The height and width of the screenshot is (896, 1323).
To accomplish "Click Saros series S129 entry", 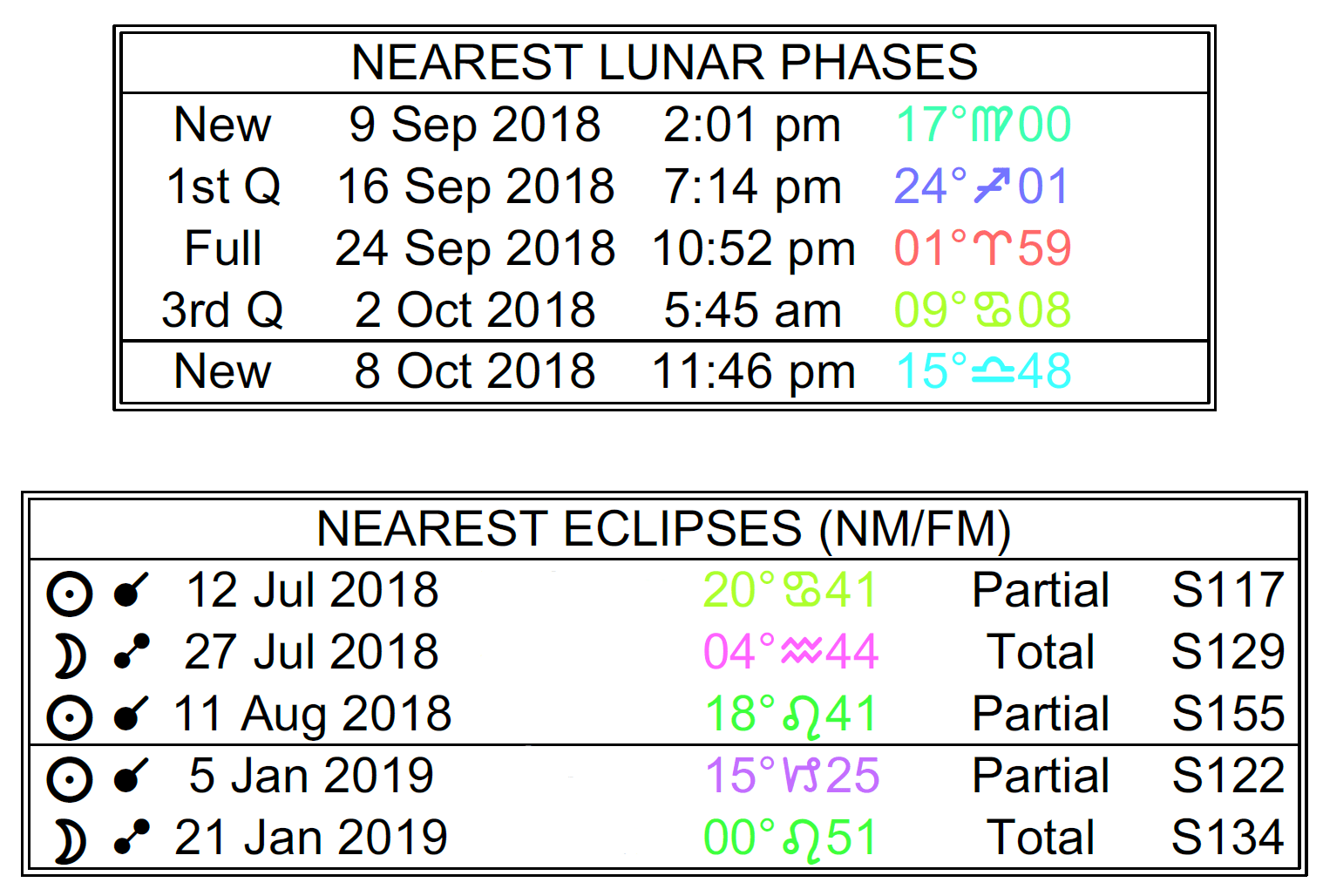I will tap(1227, 652).
